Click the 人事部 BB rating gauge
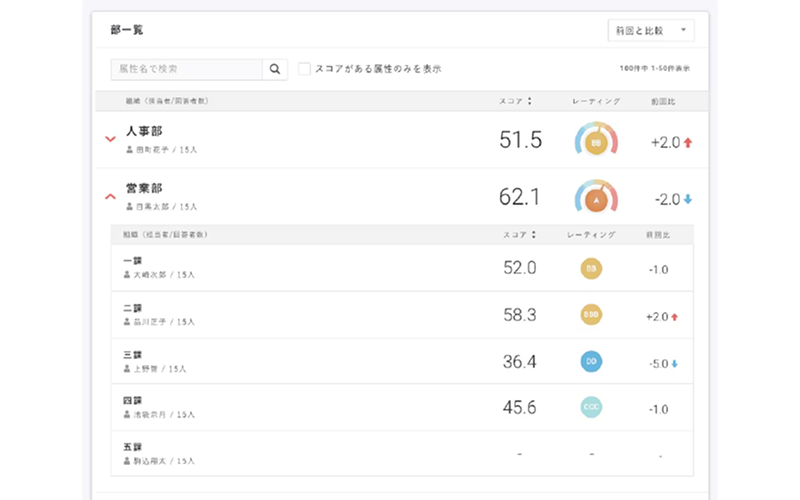Image resolution: width=800 pixels, height=500 pixels. (x=596, y=139)
